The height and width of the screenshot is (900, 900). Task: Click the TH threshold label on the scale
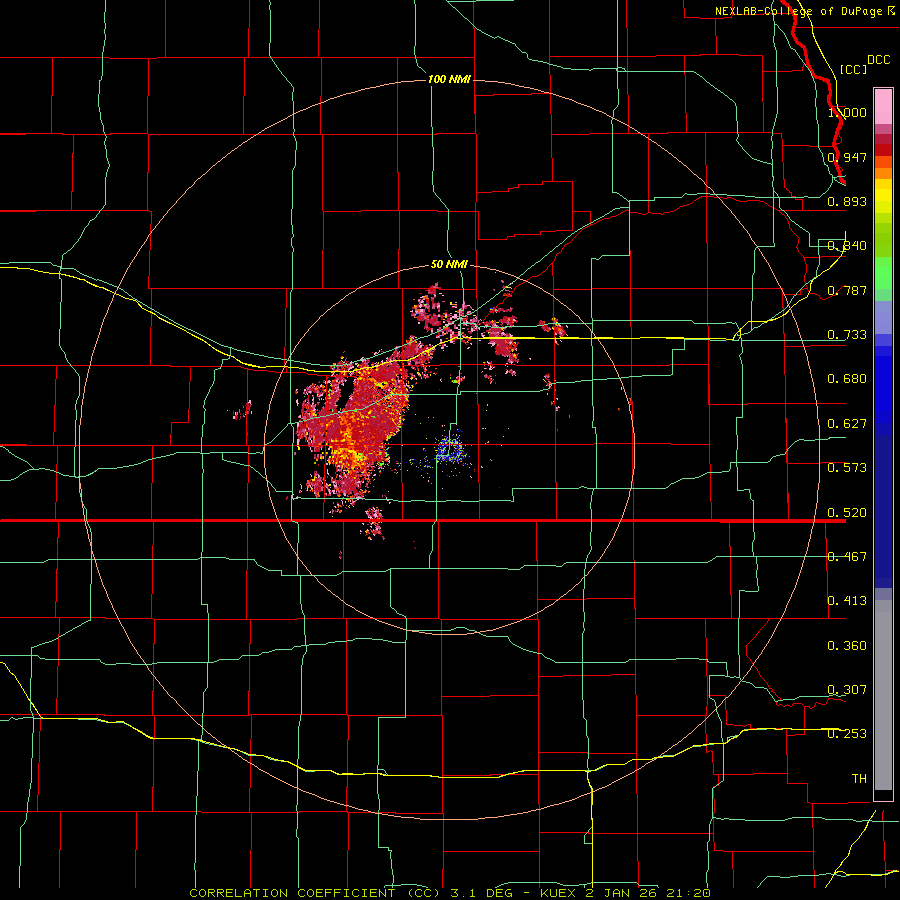click(x=859, y=779)
